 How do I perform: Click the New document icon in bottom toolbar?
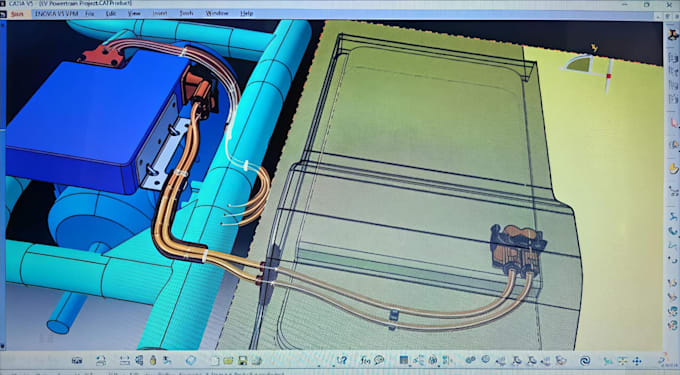coord(215,361)
